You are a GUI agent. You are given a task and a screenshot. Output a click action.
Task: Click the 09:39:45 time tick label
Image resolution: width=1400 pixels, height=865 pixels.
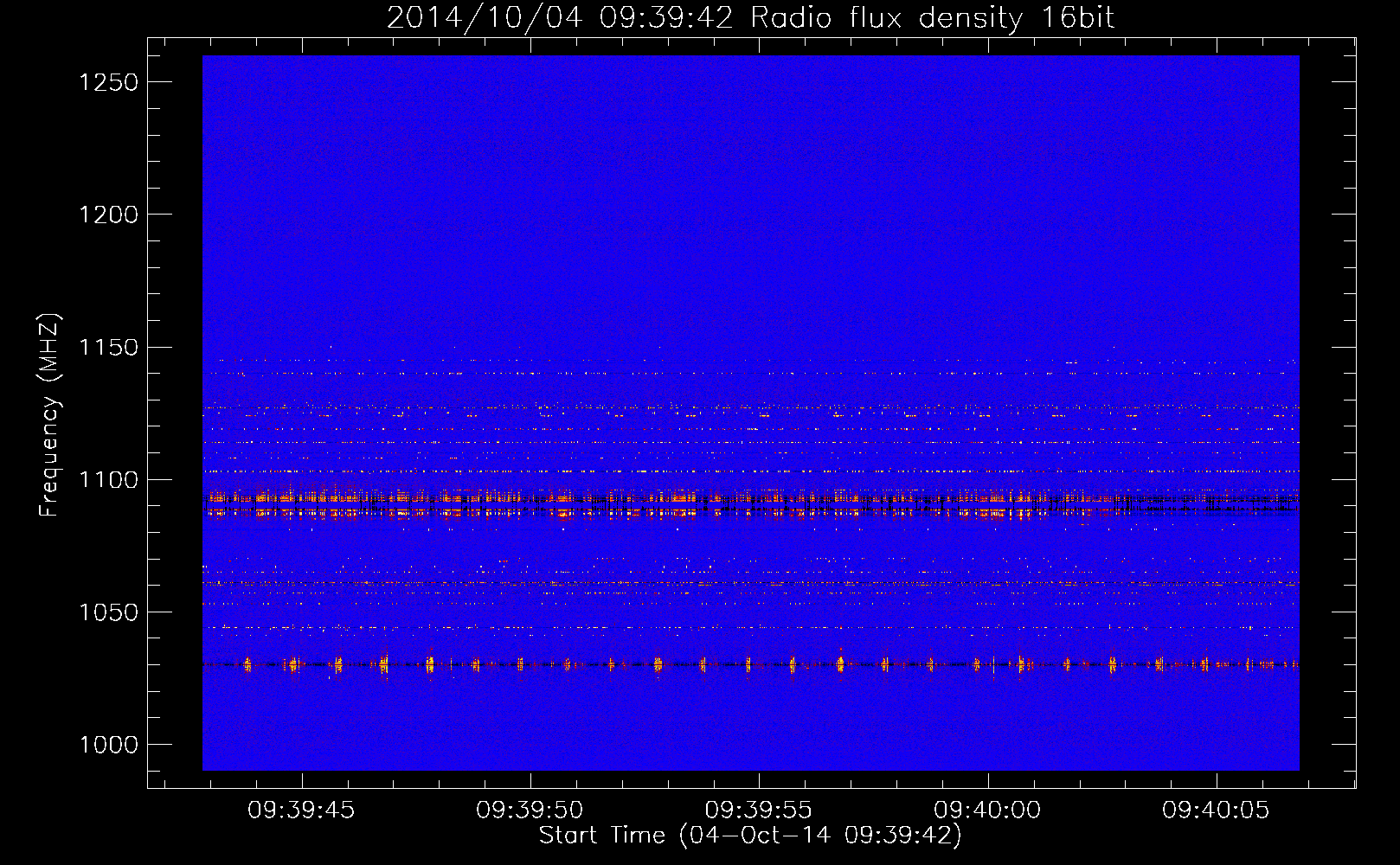pyautogui.click(x=301, y=811)
